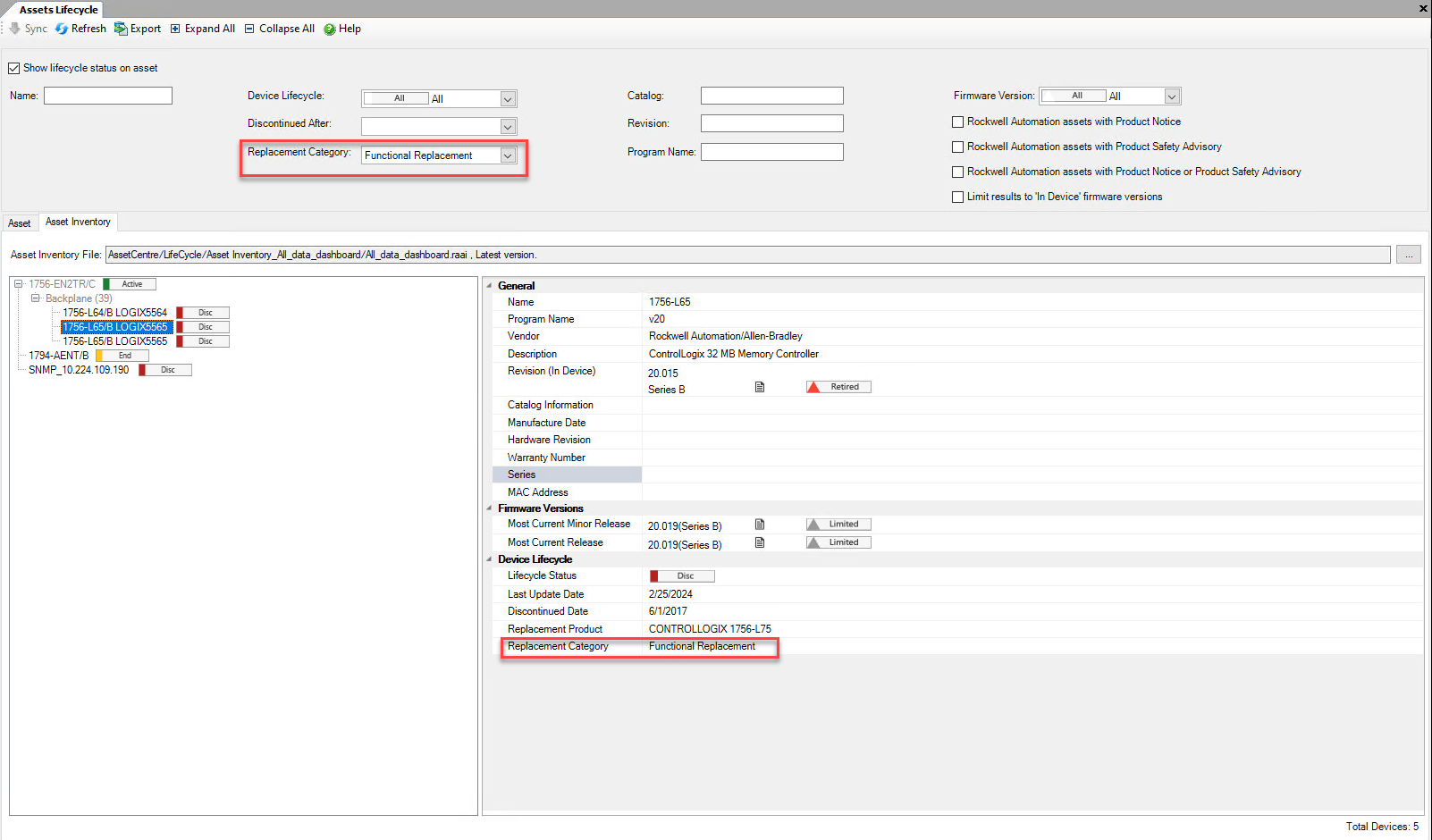Click Limited badge for Most Current Release row
The width and height of the screenshot is (1432, 840).
(x=838, y=542)
